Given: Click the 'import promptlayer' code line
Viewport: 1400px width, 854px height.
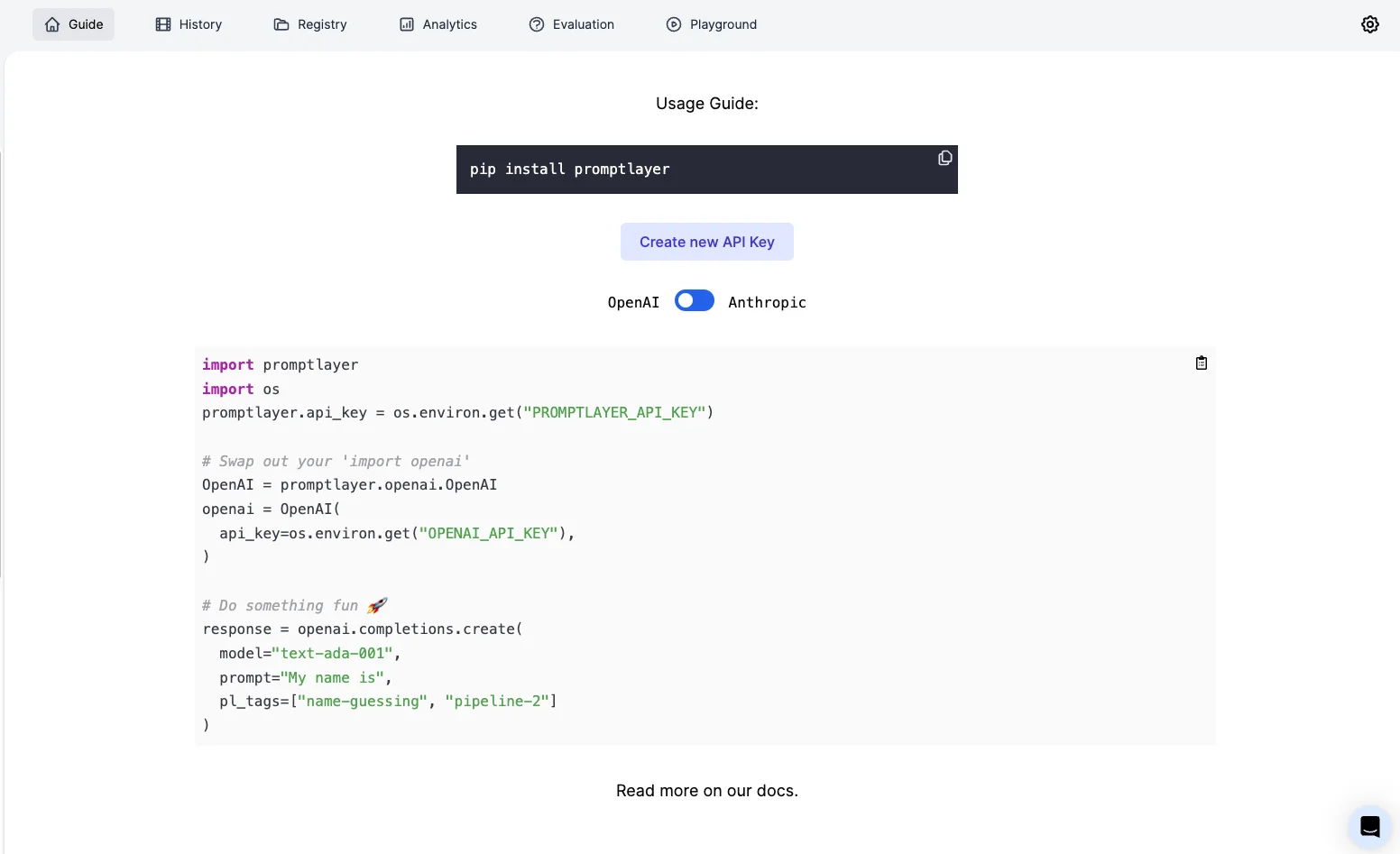Looking at the screenshot, I should click(x=281, y=365).
